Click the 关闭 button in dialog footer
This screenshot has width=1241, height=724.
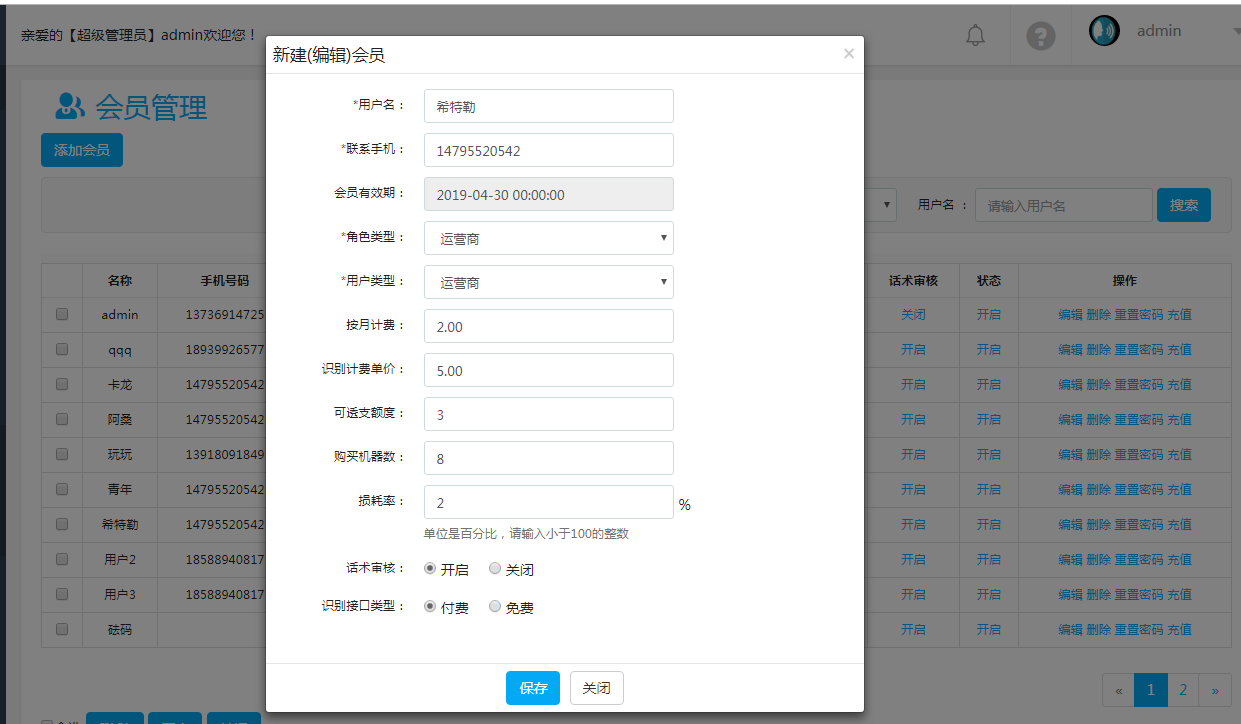pos(596,688)
